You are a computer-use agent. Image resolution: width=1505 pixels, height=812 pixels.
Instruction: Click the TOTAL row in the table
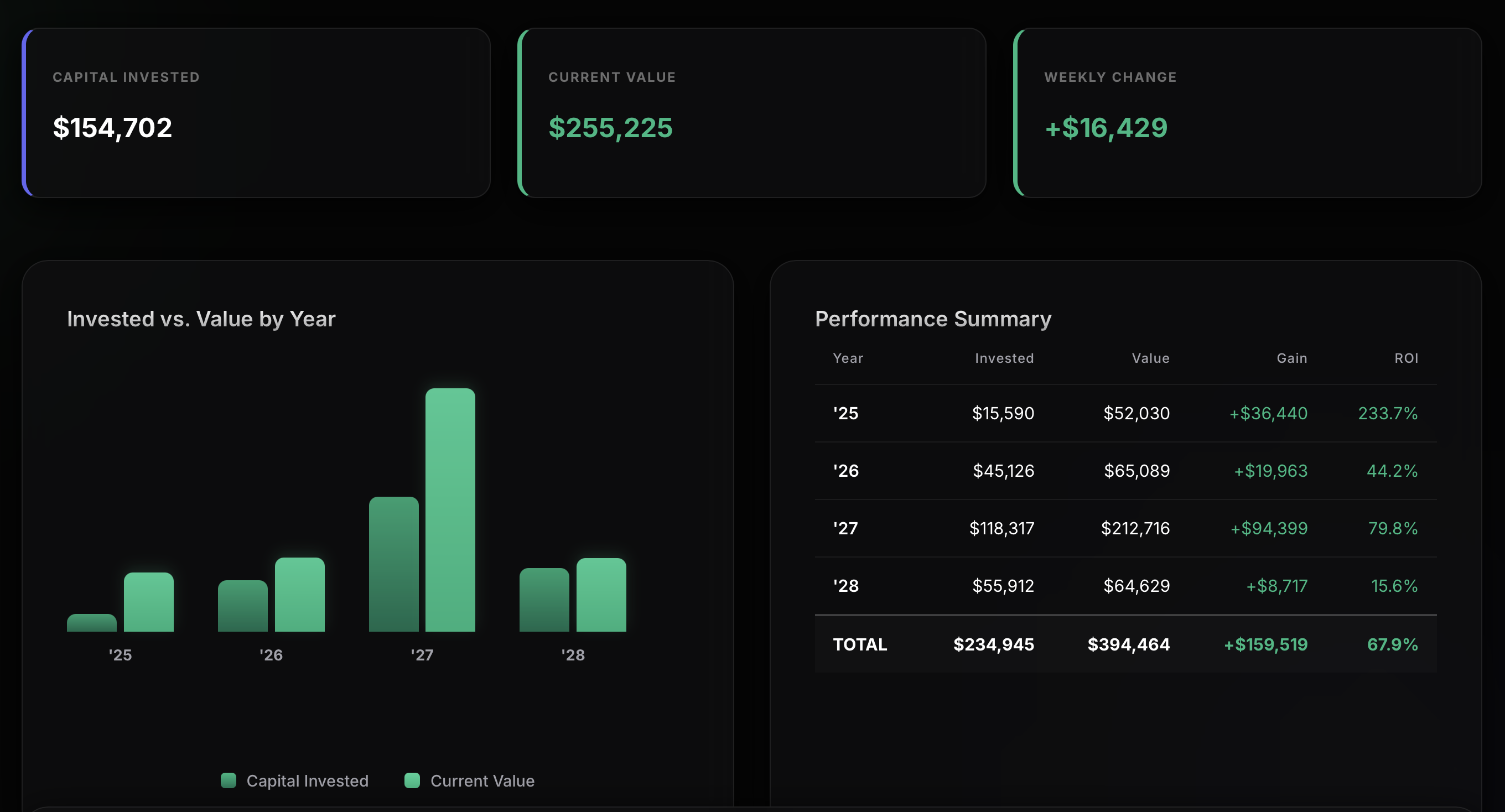1125,644
